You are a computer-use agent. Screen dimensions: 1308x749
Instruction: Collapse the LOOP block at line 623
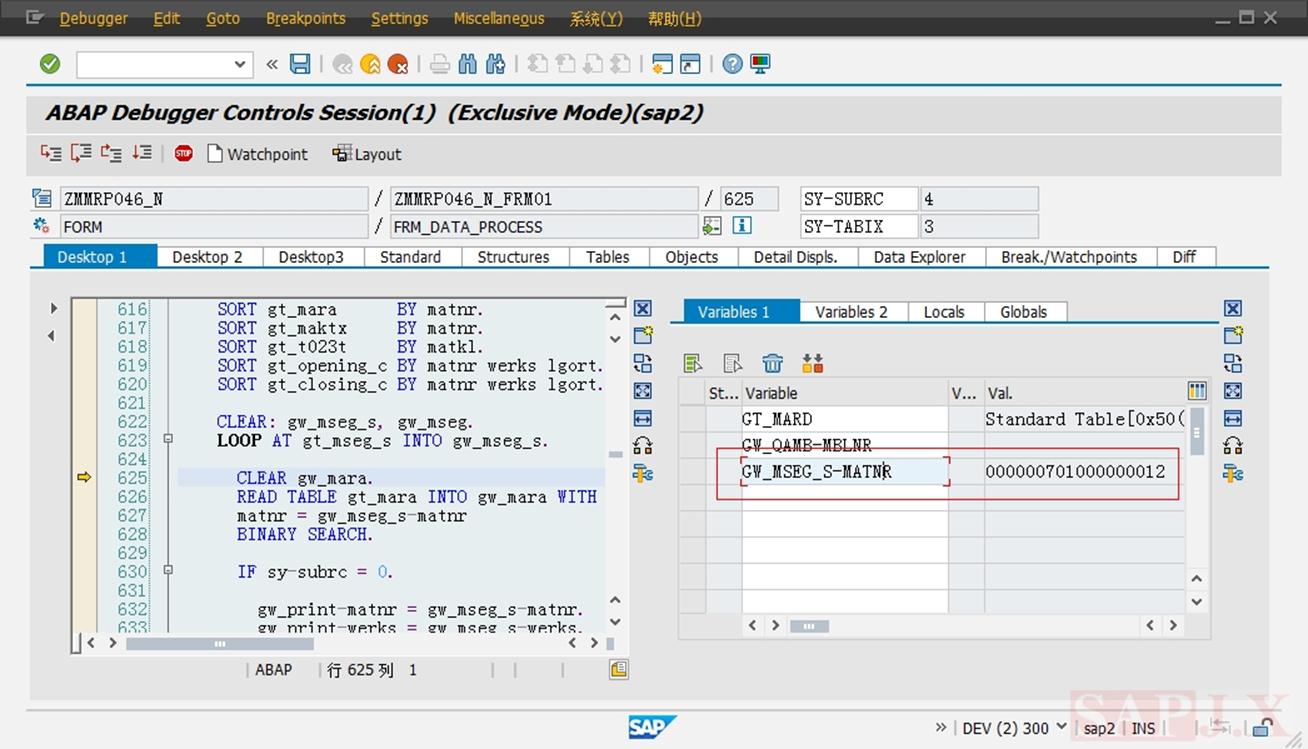coord(168,439)
